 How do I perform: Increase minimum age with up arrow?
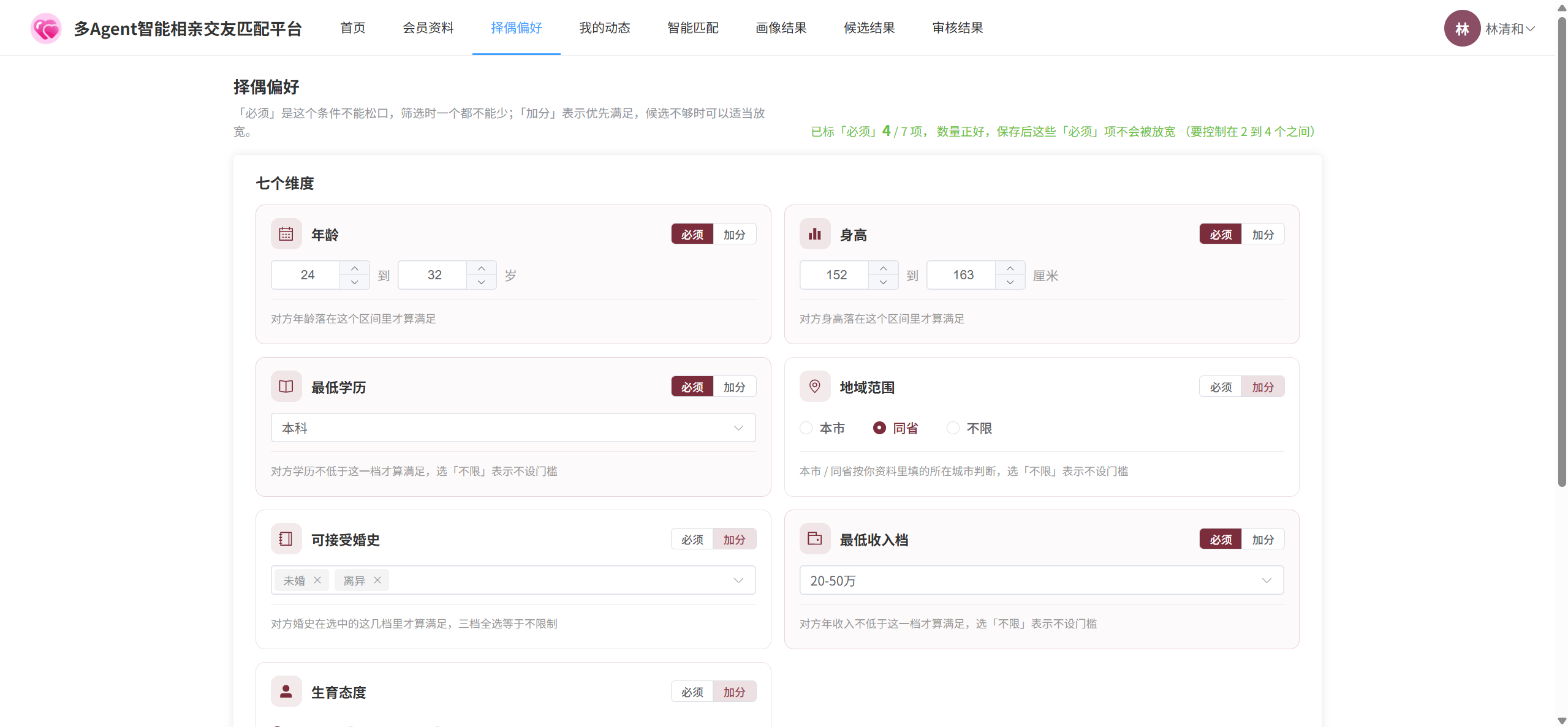point(355,268)
